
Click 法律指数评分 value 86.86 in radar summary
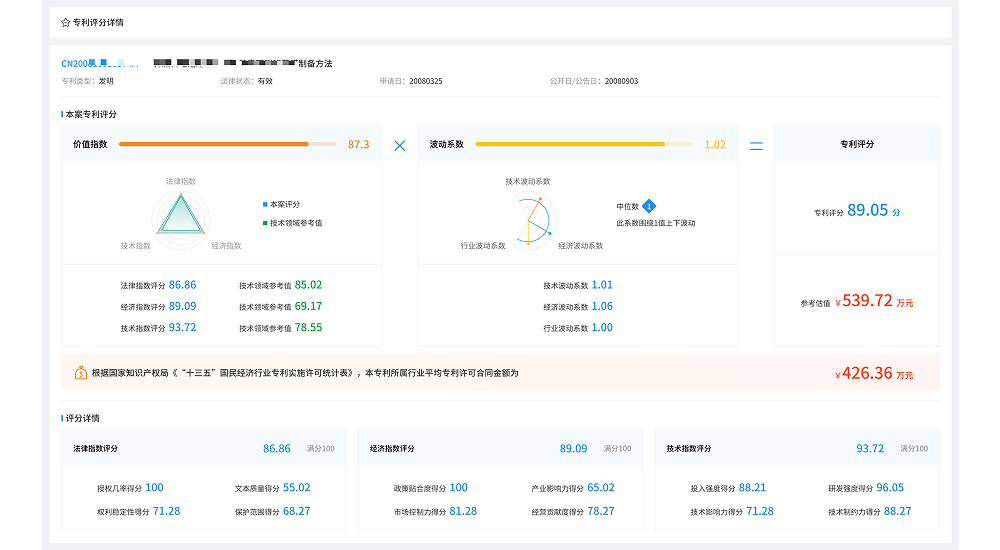[x=182, y=285]
